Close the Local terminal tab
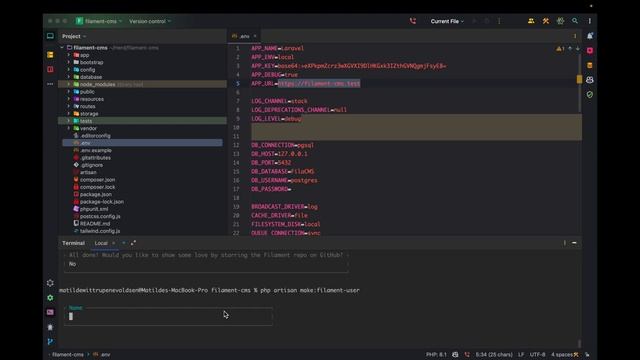Image resolution: width=640 pixels, height=360 pixels. tap(114, 243)
